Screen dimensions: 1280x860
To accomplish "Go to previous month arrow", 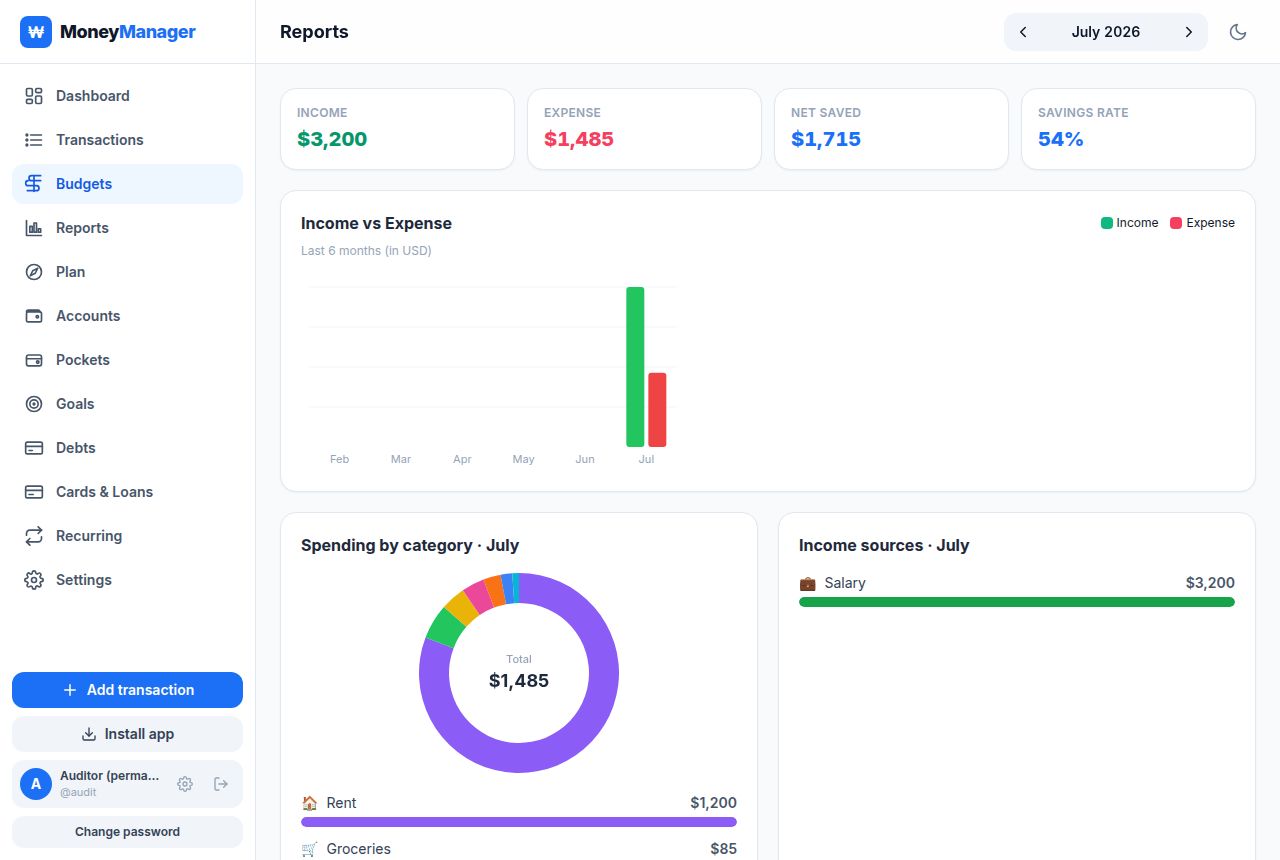I will (1023, 32).
